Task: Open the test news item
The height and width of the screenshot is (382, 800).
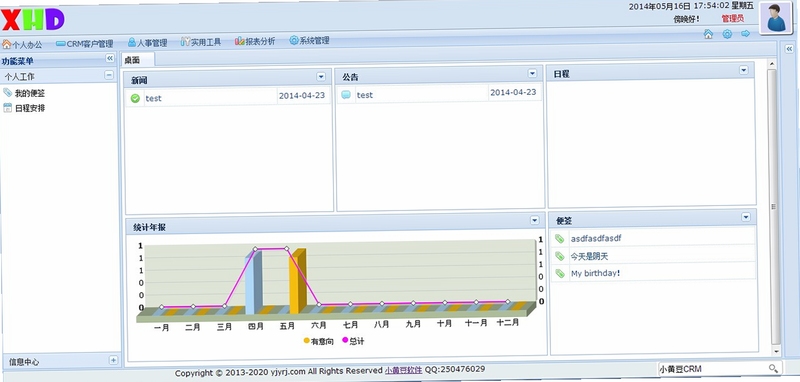Action: [153, 98]
